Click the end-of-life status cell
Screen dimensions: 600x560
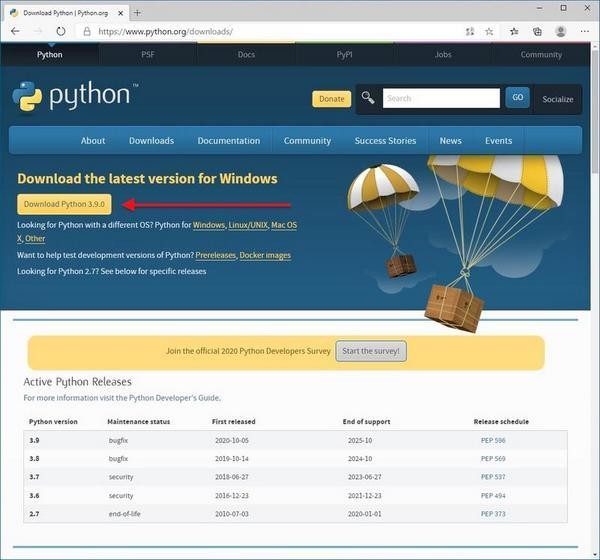[125, 514]
